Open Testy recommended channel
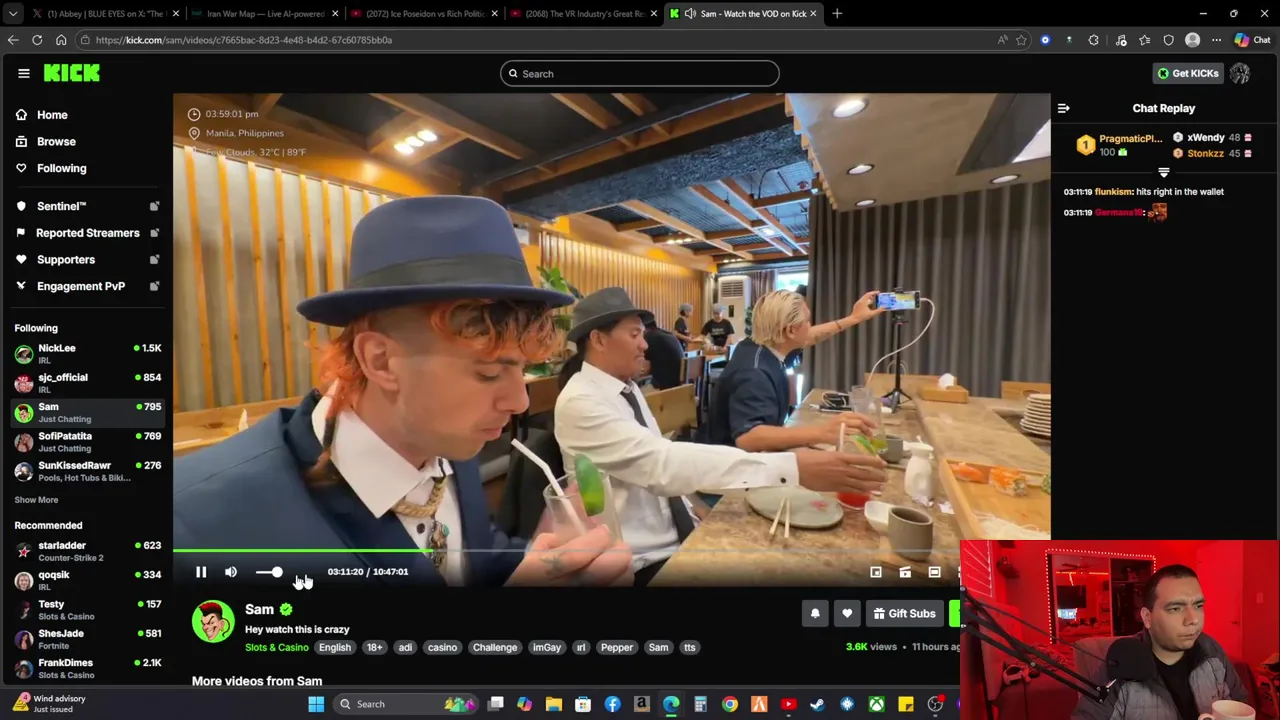Image resolution: width=1280 pixels, height=720 pixels. pyautogui.click(x=87, y=609)
